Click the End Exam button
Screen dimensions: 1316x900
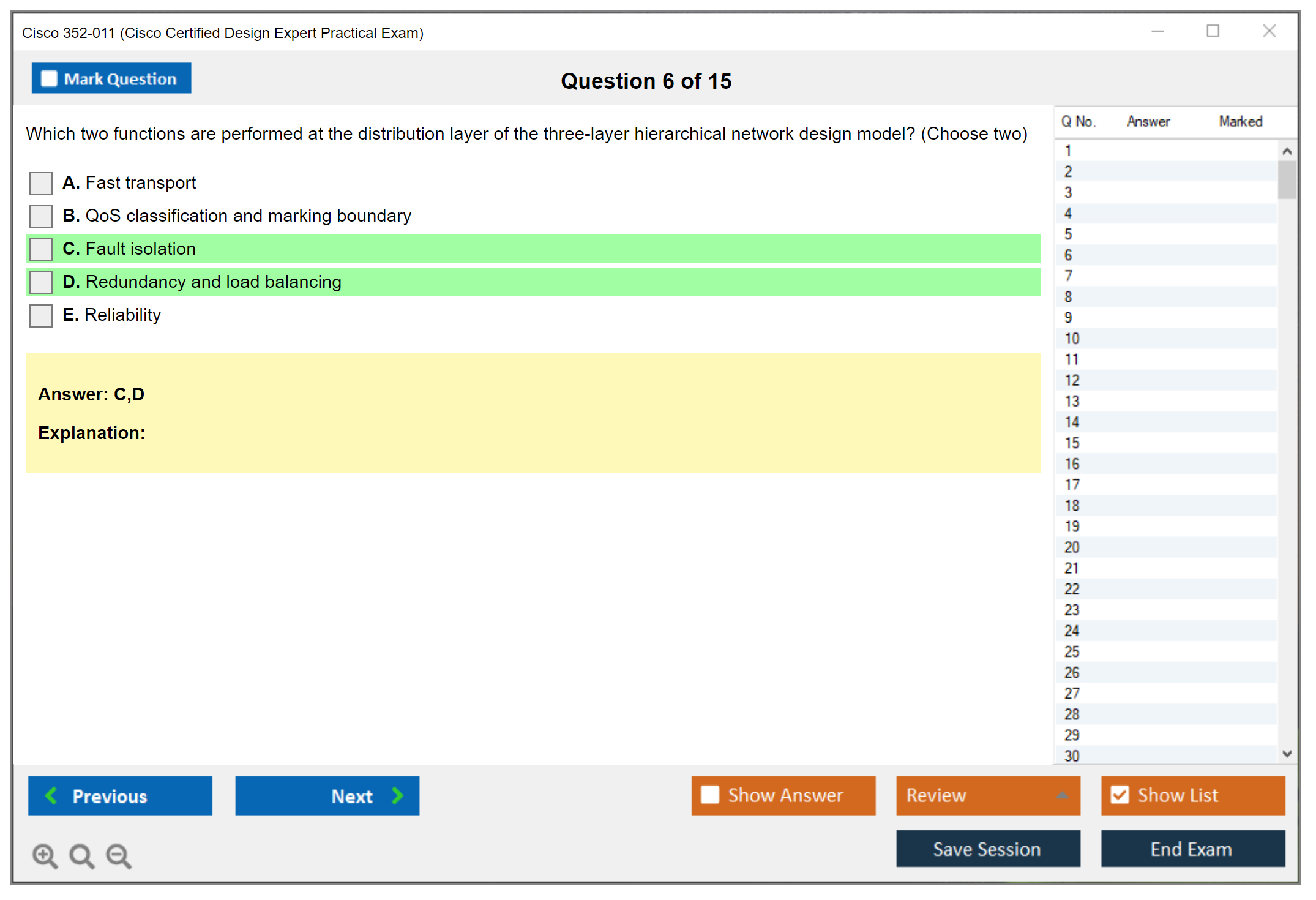click(1192, 849)
